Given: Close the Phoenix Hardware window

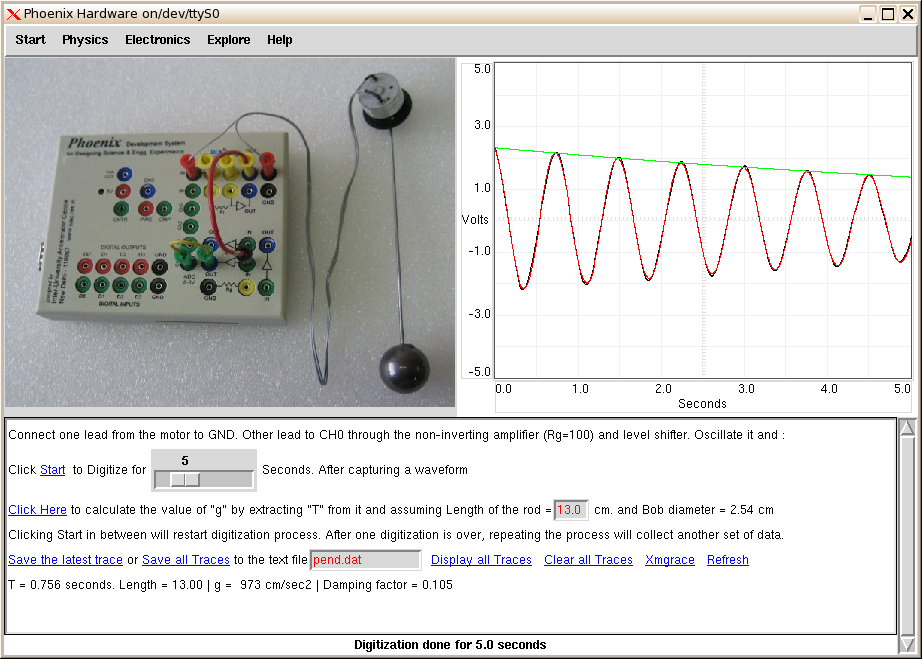Looking at the screenshot, I should point(908,14).
